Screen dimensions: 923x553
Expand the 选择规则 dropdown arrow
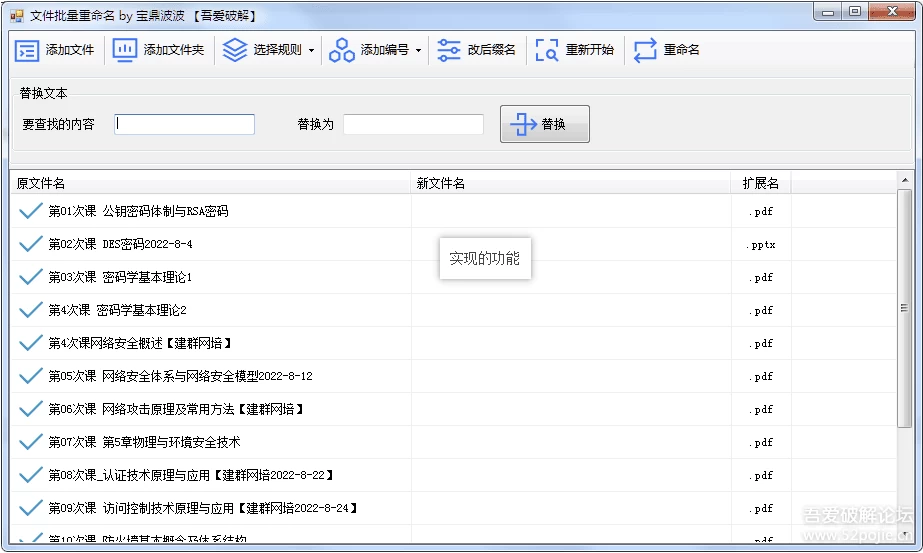[311, 51]
